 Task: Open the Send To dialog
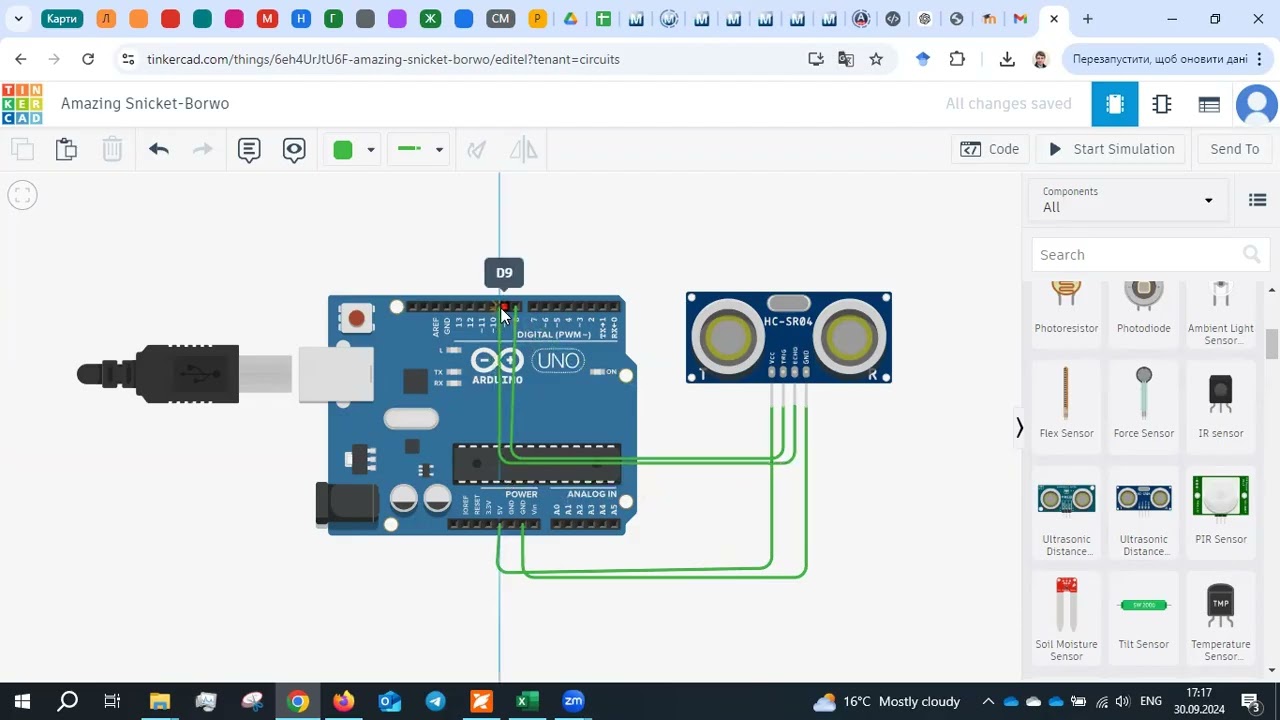[x=1235, y=149]
